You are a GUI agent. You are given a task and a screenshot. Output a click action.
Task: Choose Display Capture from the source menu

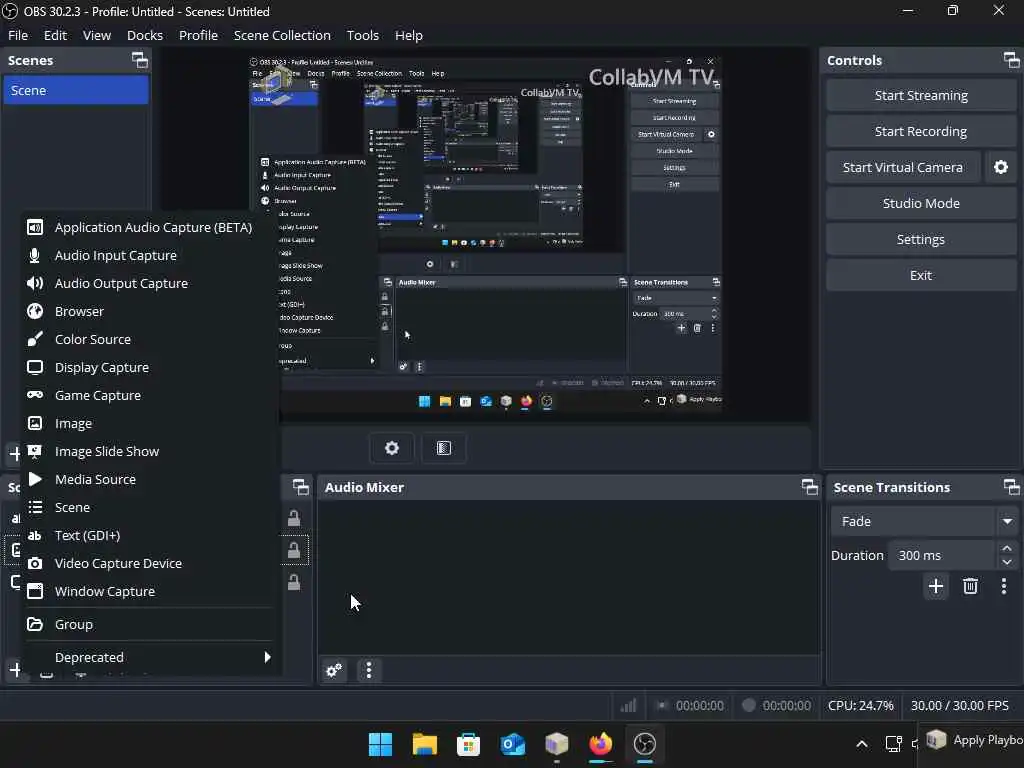[x=148, y=368]
